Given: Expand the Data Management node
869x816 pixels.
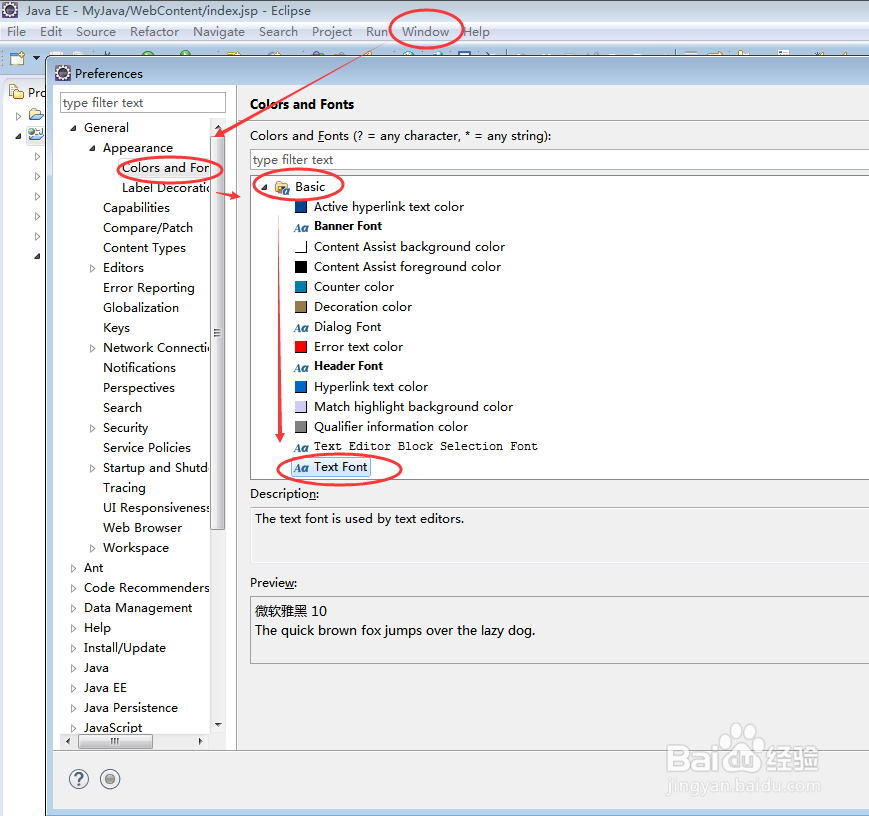Looking at the screenshot, I should coord(73,608).
